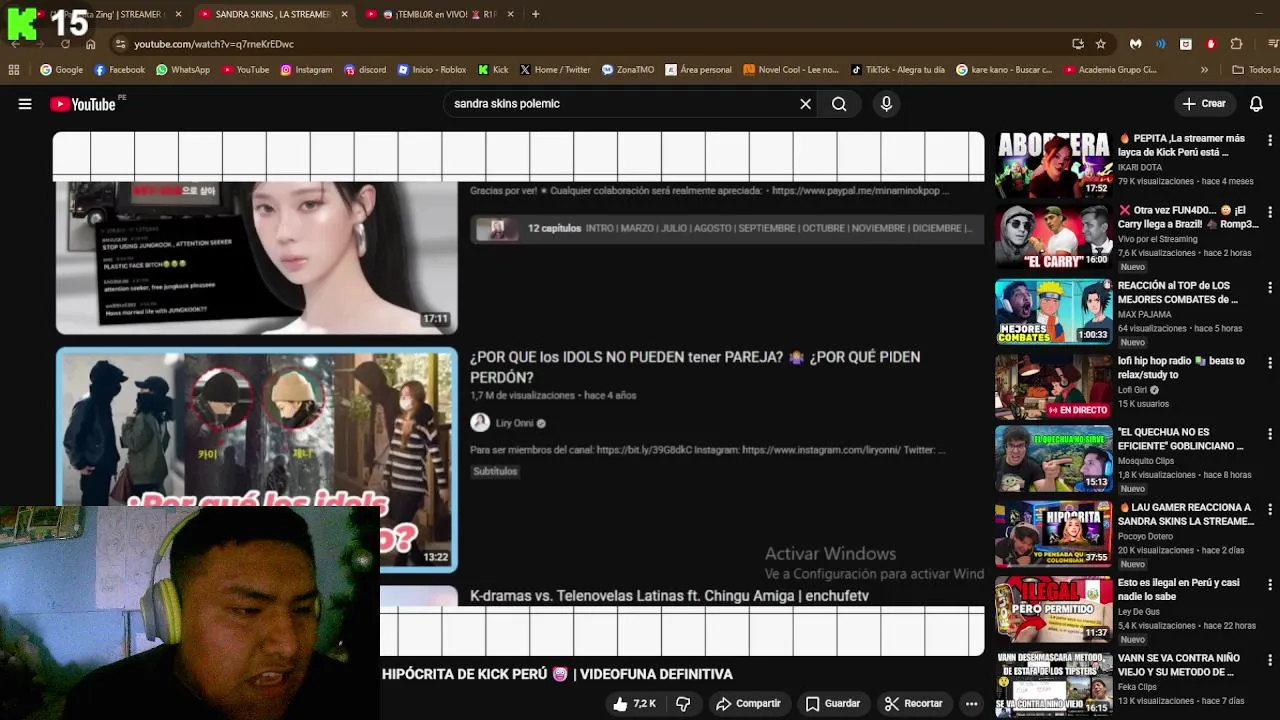Image resolution: width=1280 pixels, height=720 pixels.
Task: Open '¿POR QUE los IDOLS NO PUEDEN tener PAREJA?' result
Action: click(x=695, y=367)
